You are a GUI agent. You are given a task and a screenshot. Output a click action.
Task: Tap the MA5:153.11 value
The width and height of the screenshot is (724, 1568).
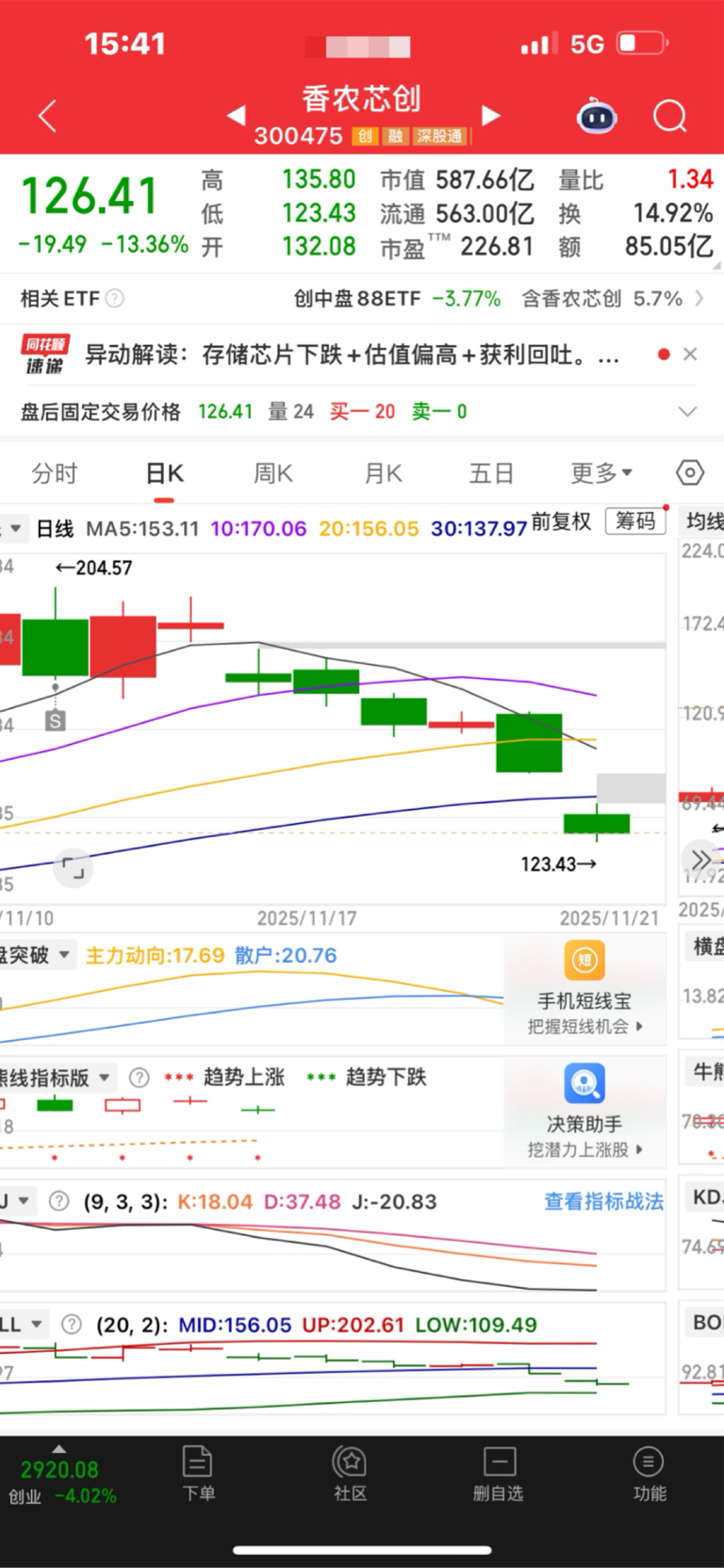click(143, 529)
